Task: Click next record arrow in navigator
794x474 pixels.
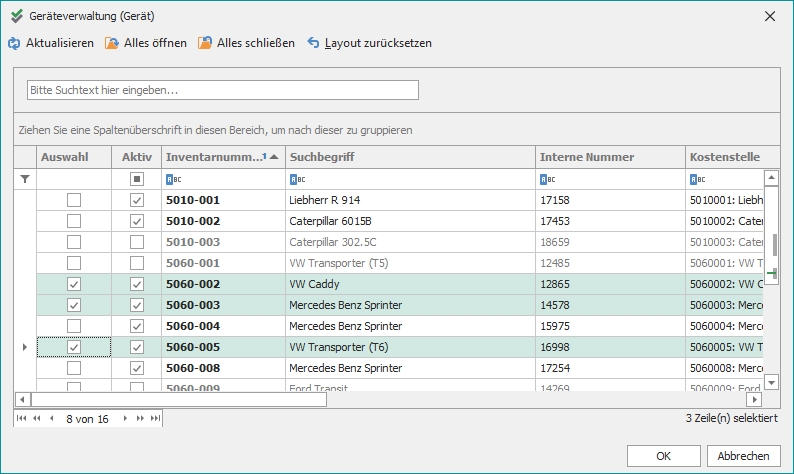Action: click(x=126, y=419)
